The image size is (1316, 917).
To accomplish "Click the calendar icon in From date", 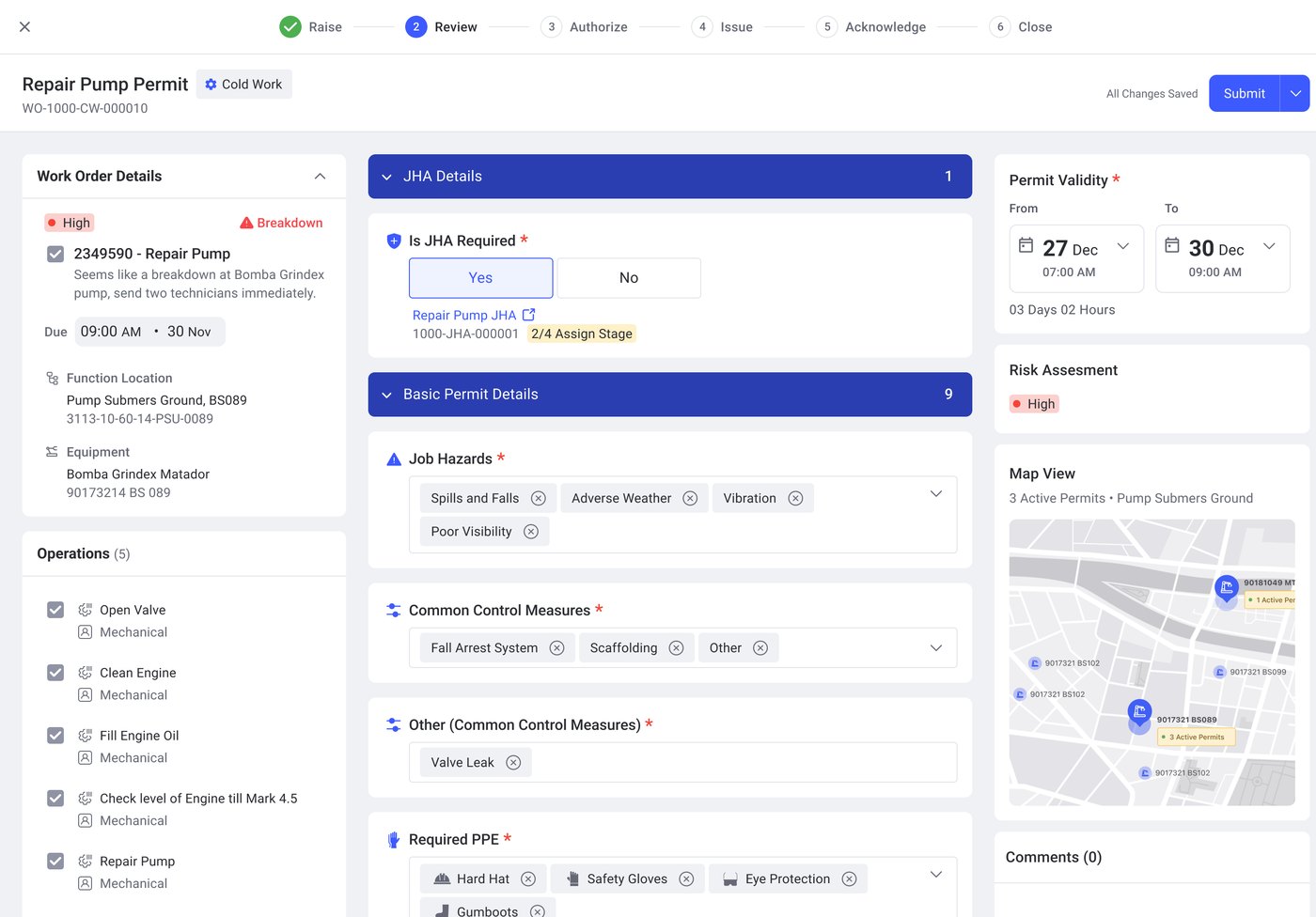I will (1026, 245).
